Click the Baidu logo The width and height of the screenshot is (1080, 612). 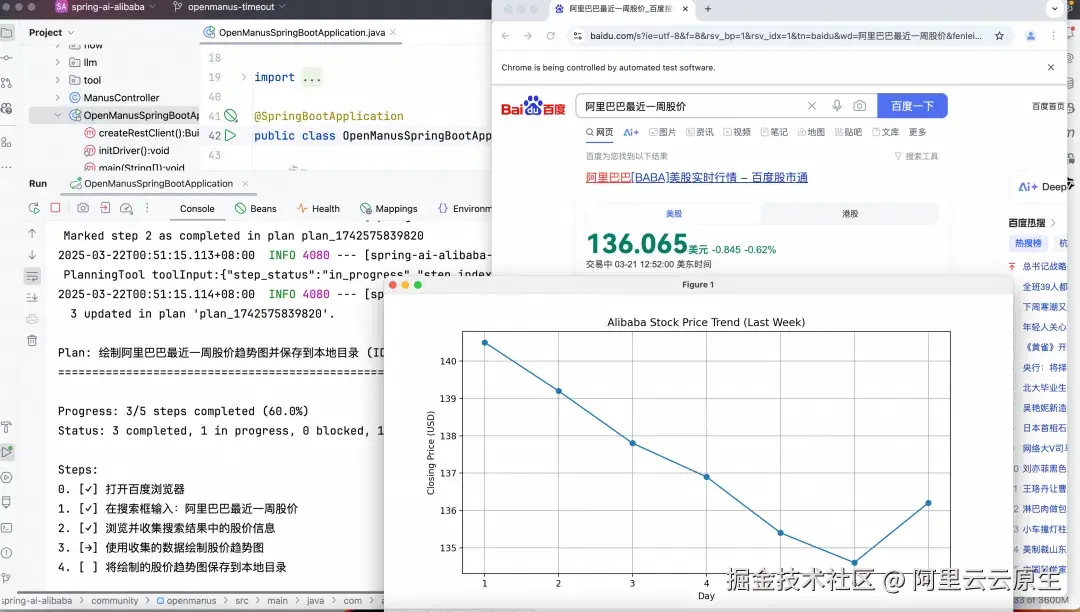(532, 106)
